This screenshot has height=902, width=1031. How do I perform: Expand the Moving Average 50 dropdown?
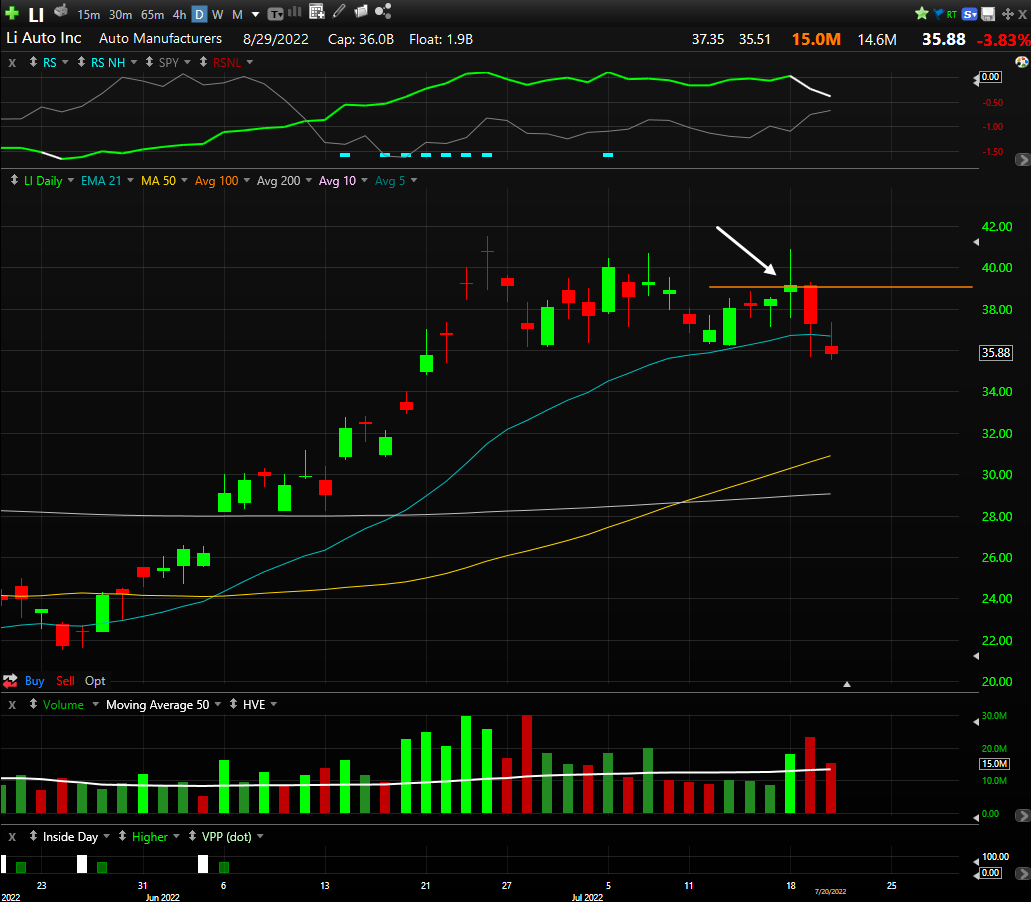click(x=218, y=705)
